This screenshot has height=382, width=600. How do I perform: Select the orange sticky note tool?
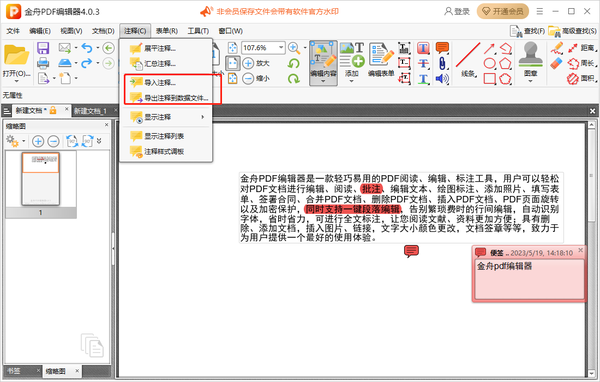tap(442, 48)
